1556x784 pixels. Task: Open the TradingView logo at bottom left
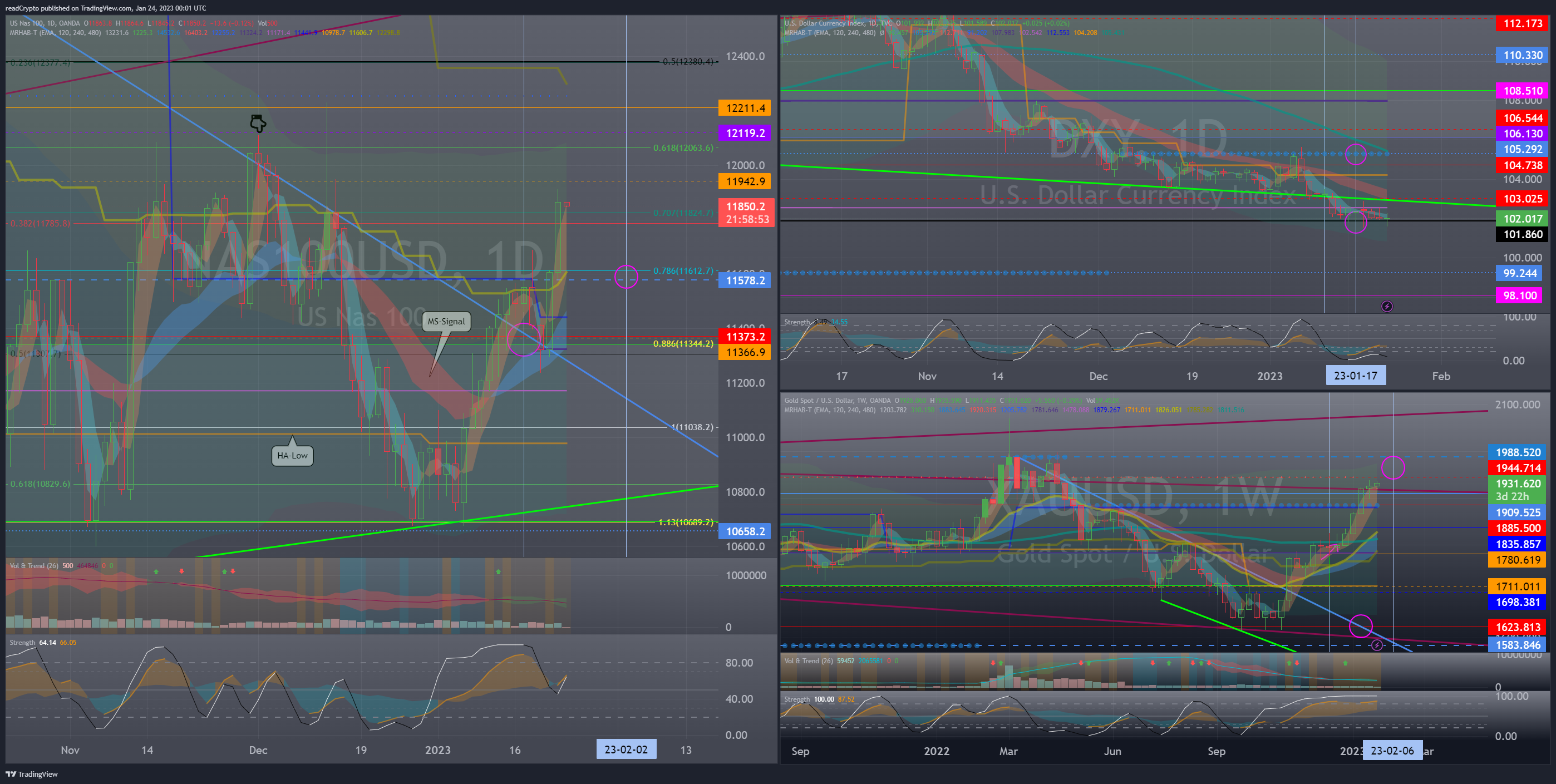pos(31,774)
